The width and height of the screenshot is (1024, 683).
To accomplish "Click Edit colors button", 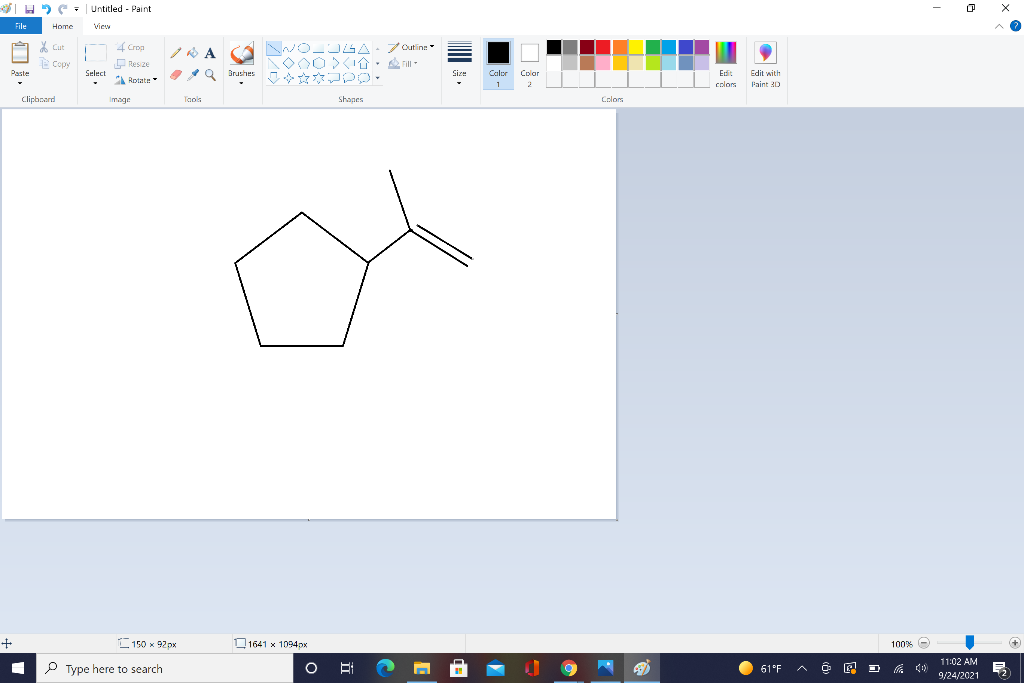I will (726, 62).
